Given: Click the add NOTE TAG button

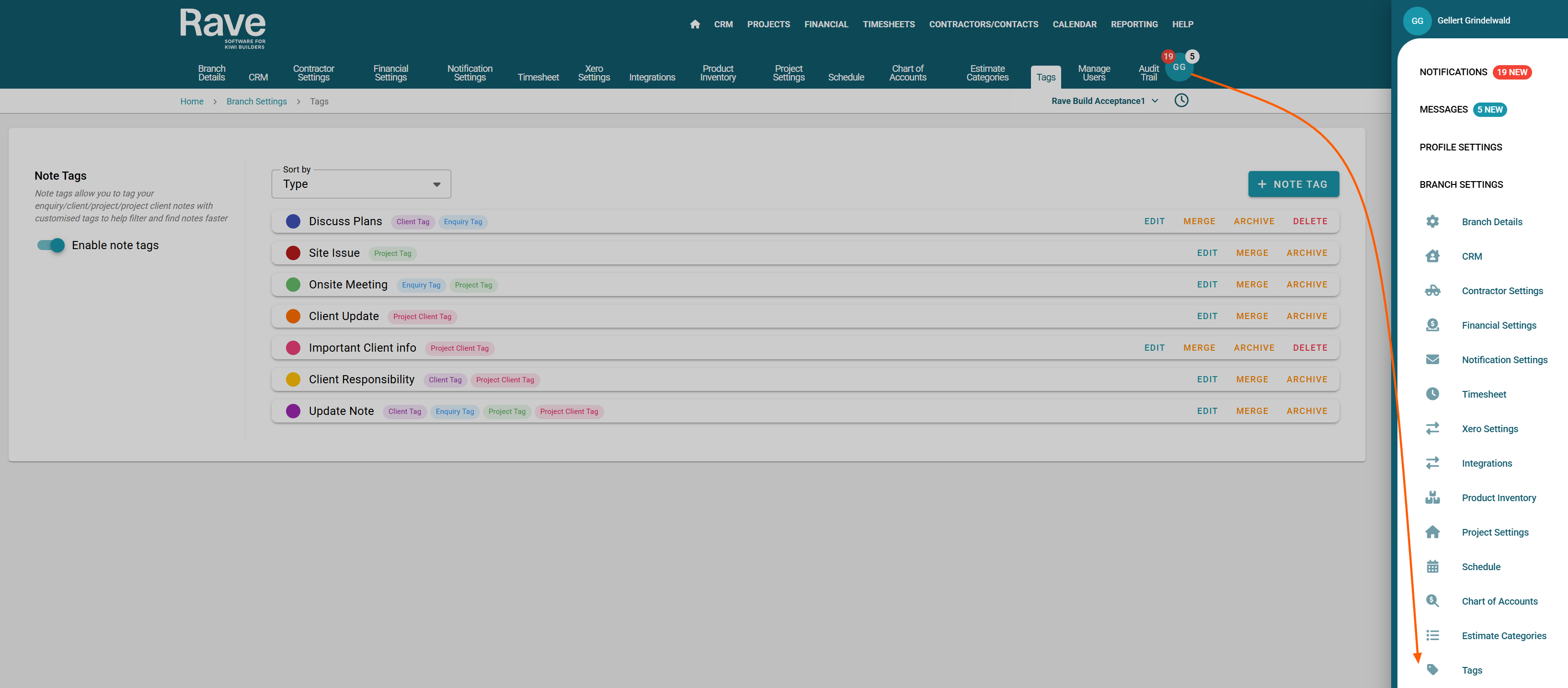Looking at the screenshot, I should [x=1293, y=184].
